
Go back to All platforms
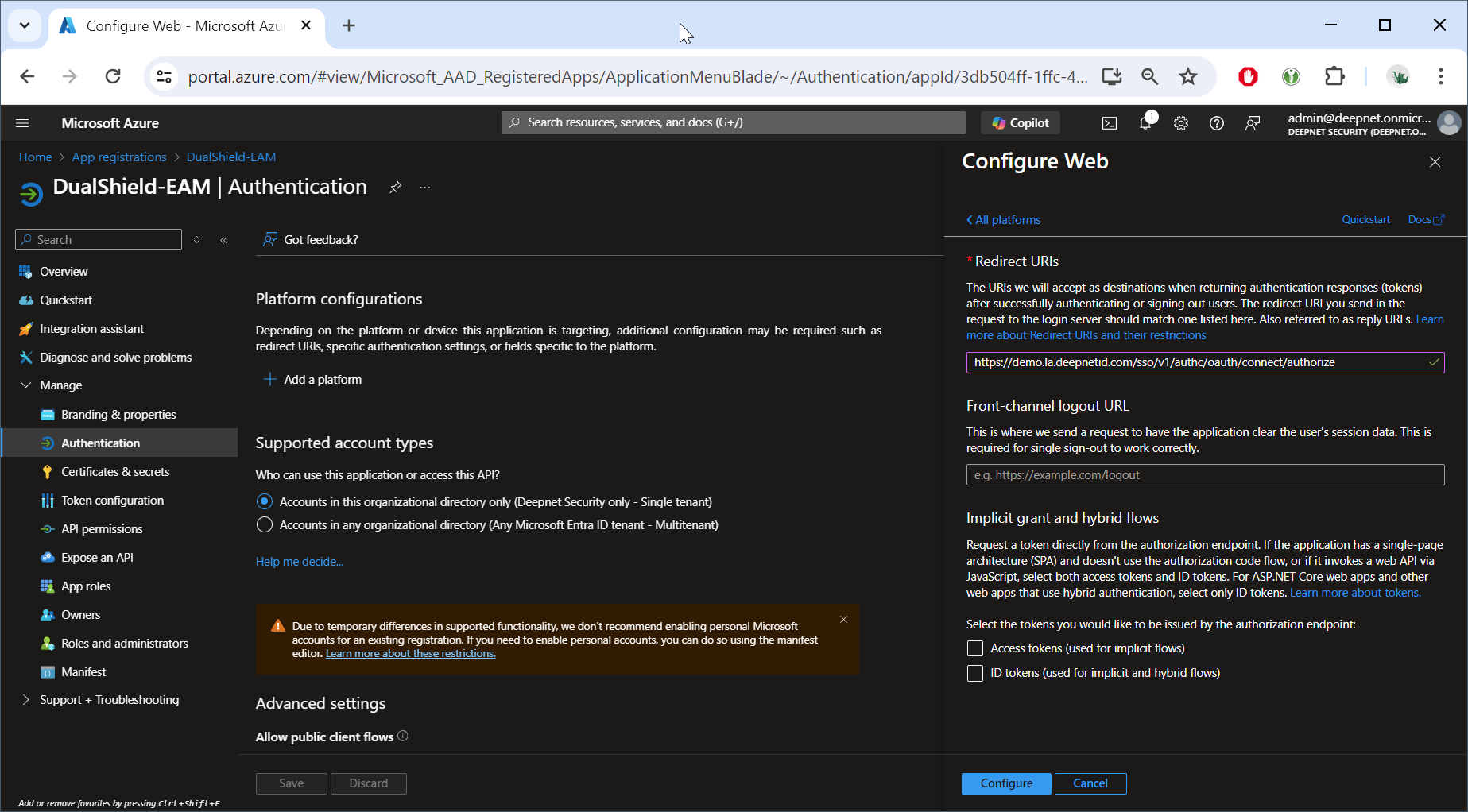point(1003,220)
